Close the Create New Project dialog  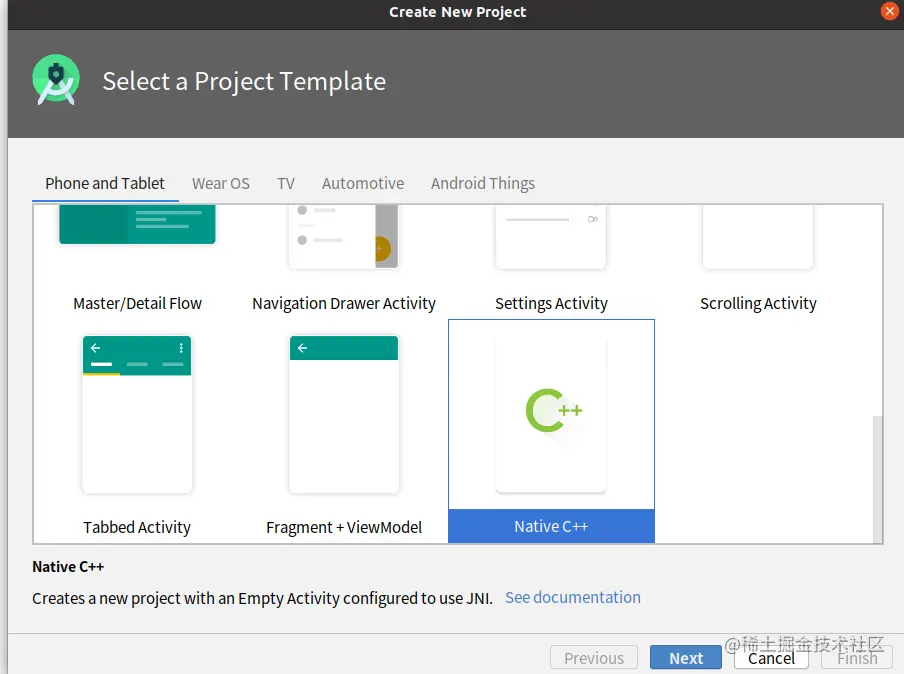890,12
